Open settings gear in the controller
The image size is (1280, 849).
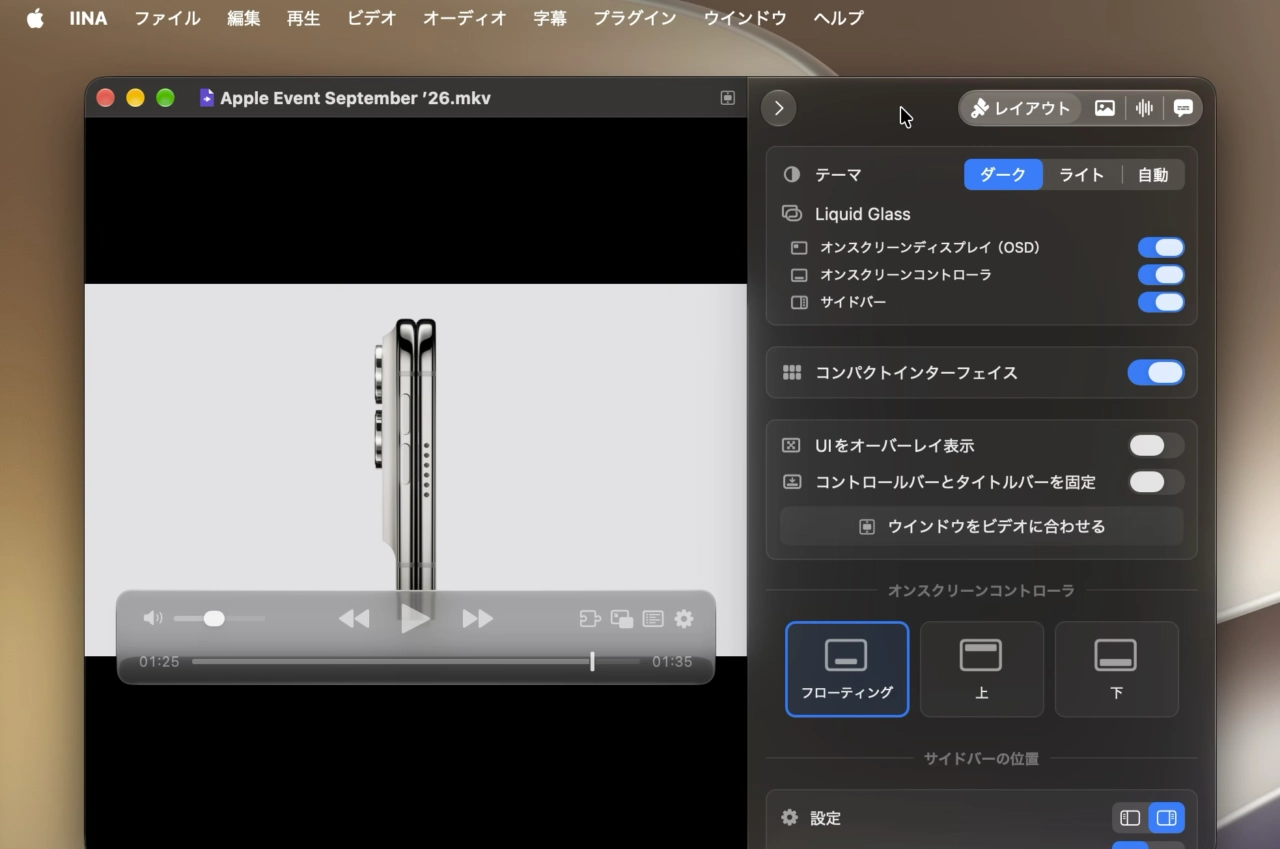(x=684, y=619)
